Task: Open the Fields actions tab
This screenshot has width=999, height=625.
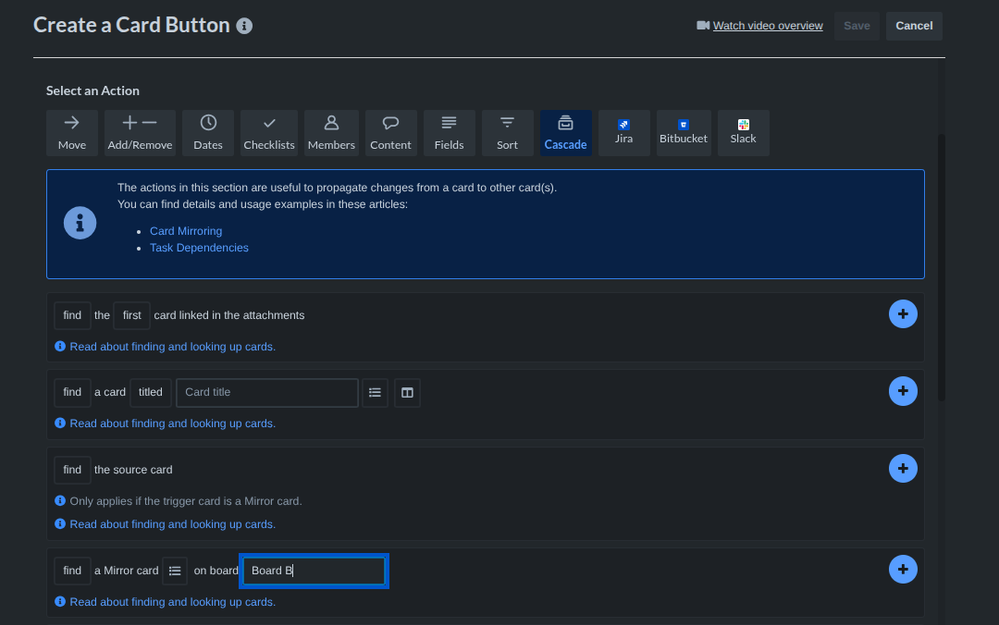Action: 449,133
